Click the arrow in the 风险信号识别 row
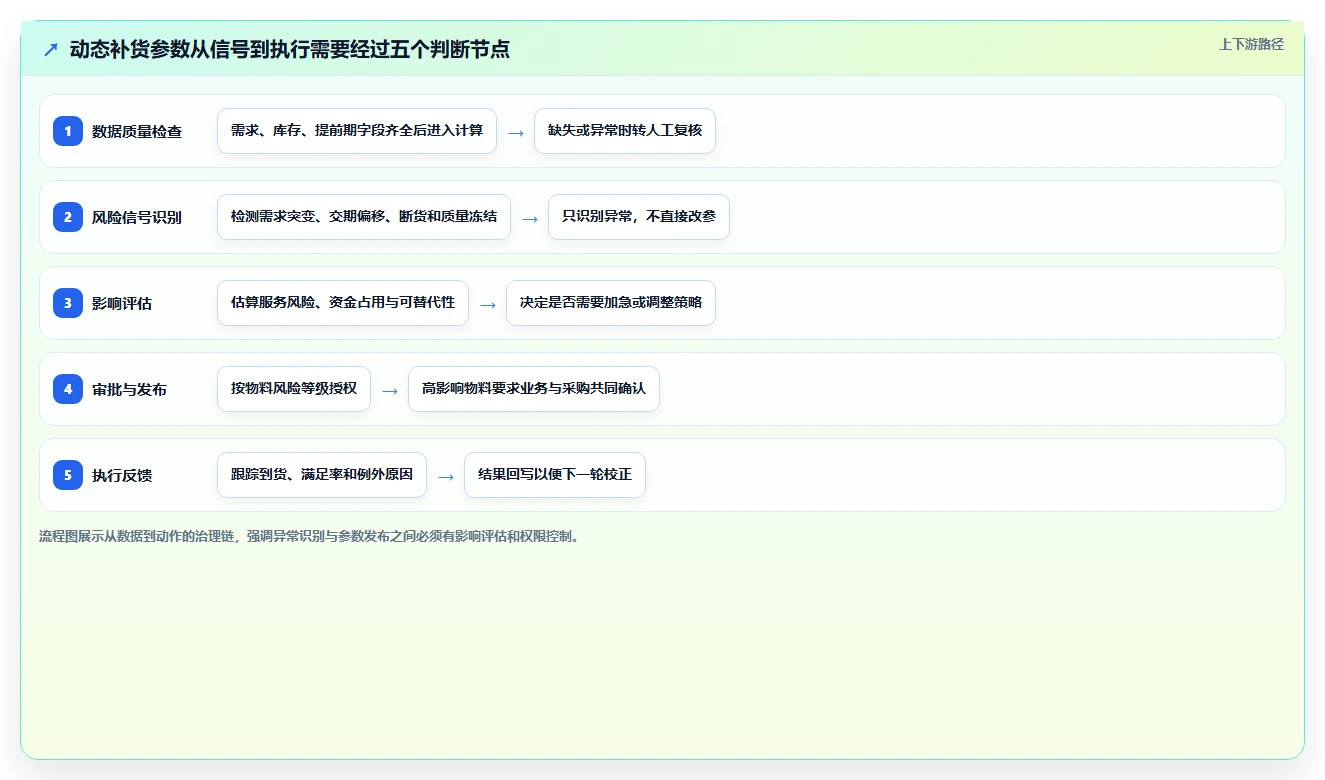The width and height of the screenshot is (1325, 780). click(x=530, y=218)
